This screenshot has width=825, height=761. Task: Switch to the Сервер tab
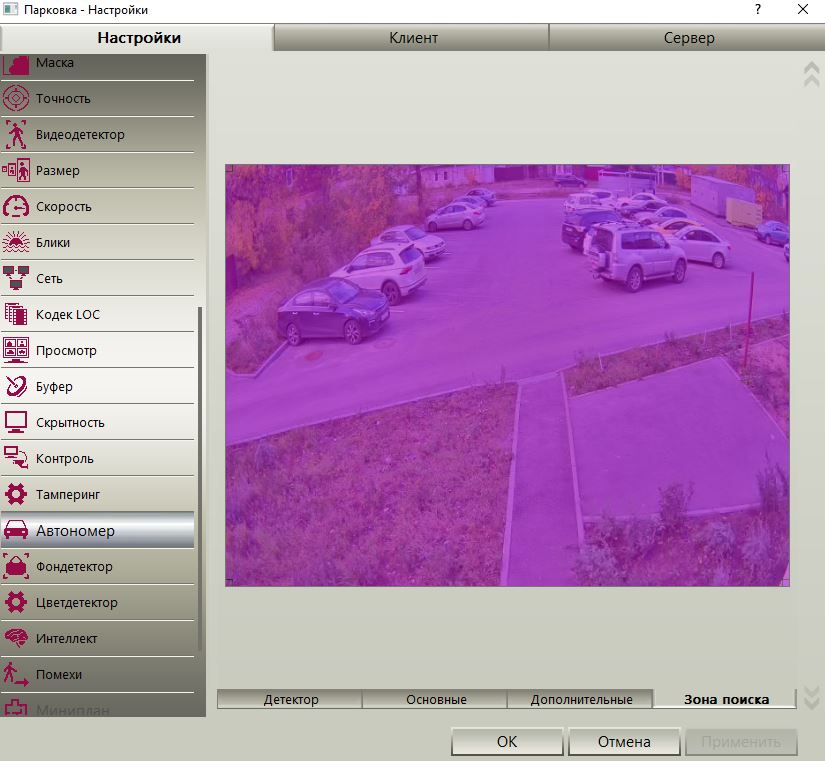click(x=688, y=38)
